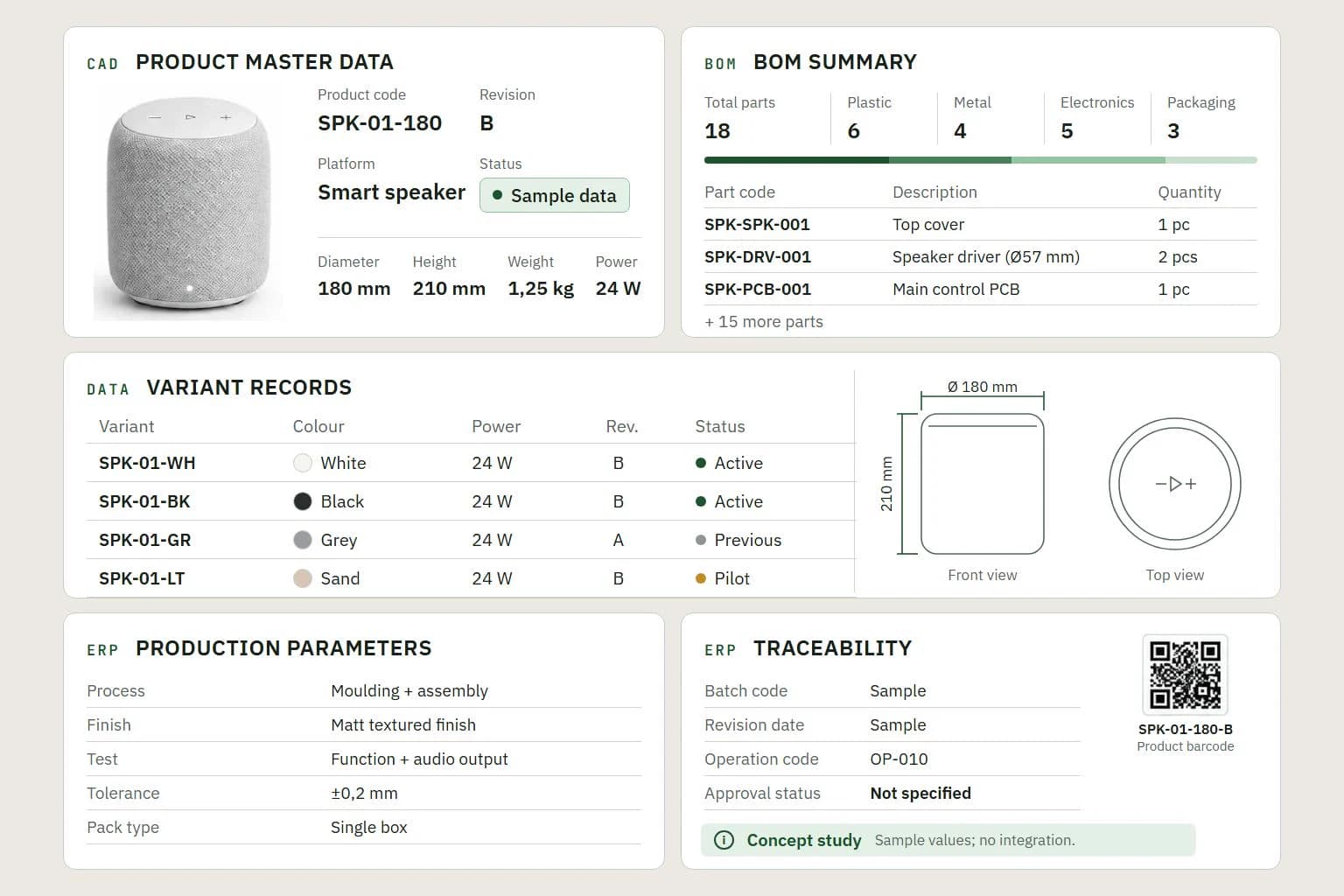1344x896 pixels.
Task: Click the Sample data status badge
Action: click(554, 195)
